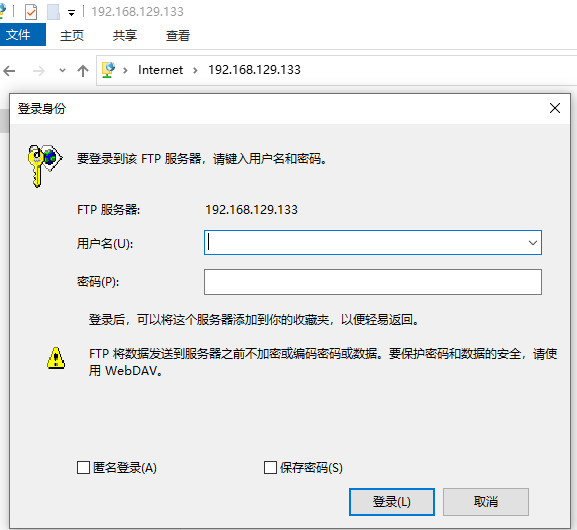The image size is (577, 530).
Task: Click the properties icon in quick access toolbar
Action: (x=31, y=12)
